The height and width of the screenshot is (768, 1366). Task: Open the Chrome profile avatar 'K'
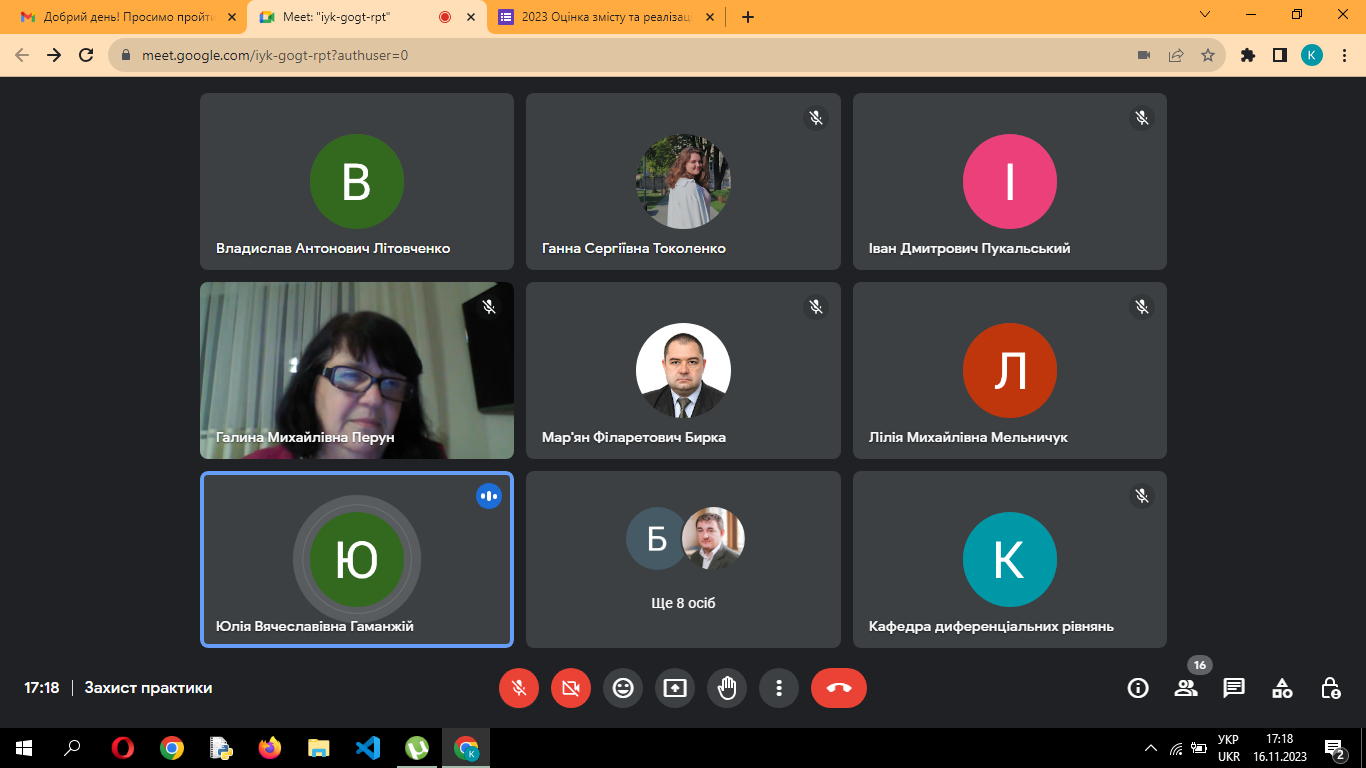click(x=1312, y=56)
